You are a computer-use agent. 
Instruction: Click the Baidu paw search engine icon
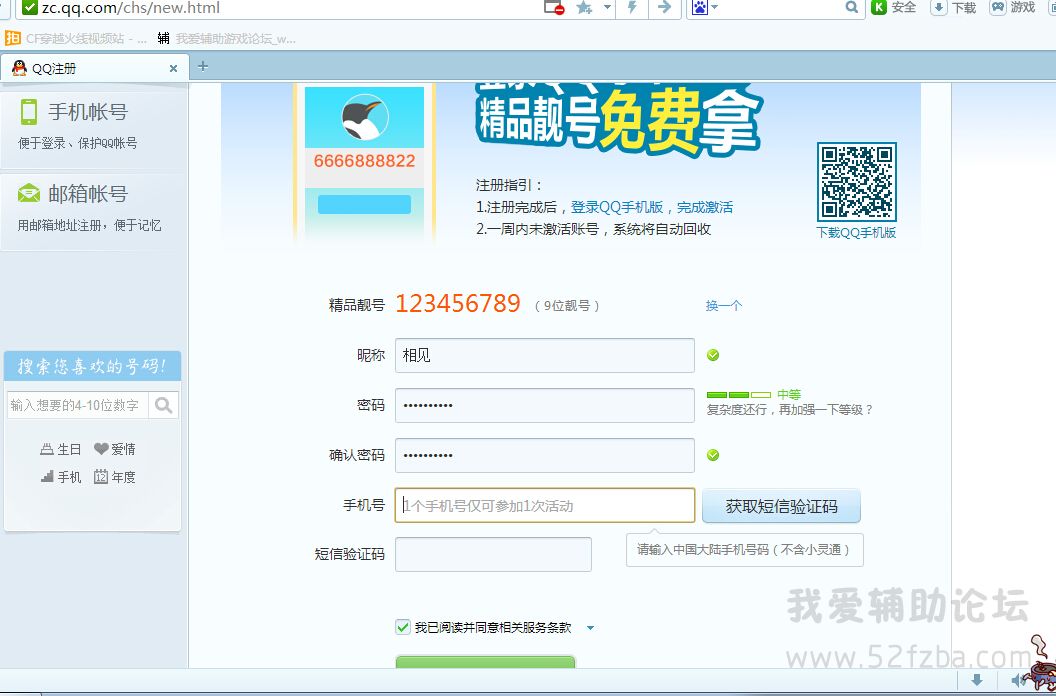(x=700, y=7)
